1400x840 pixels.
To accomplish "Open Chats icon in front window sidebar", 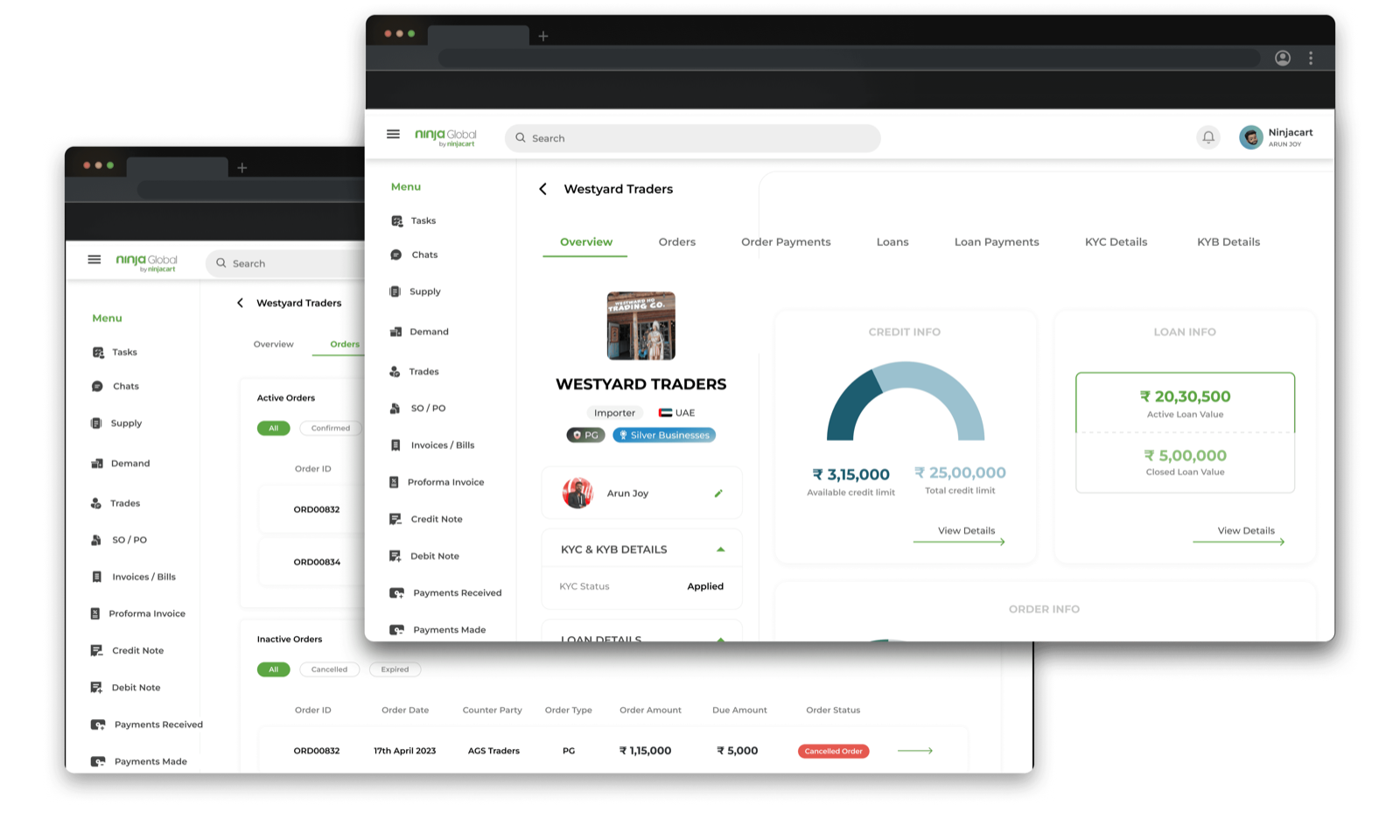I will (396, 255).
